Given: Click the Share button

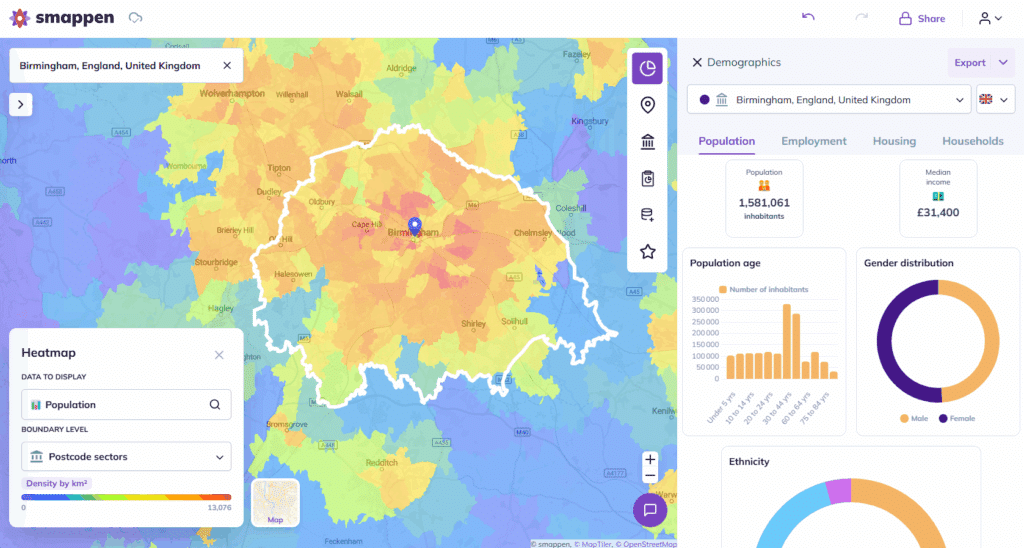Looking at the screenshot, I should [x=921, y=18].
